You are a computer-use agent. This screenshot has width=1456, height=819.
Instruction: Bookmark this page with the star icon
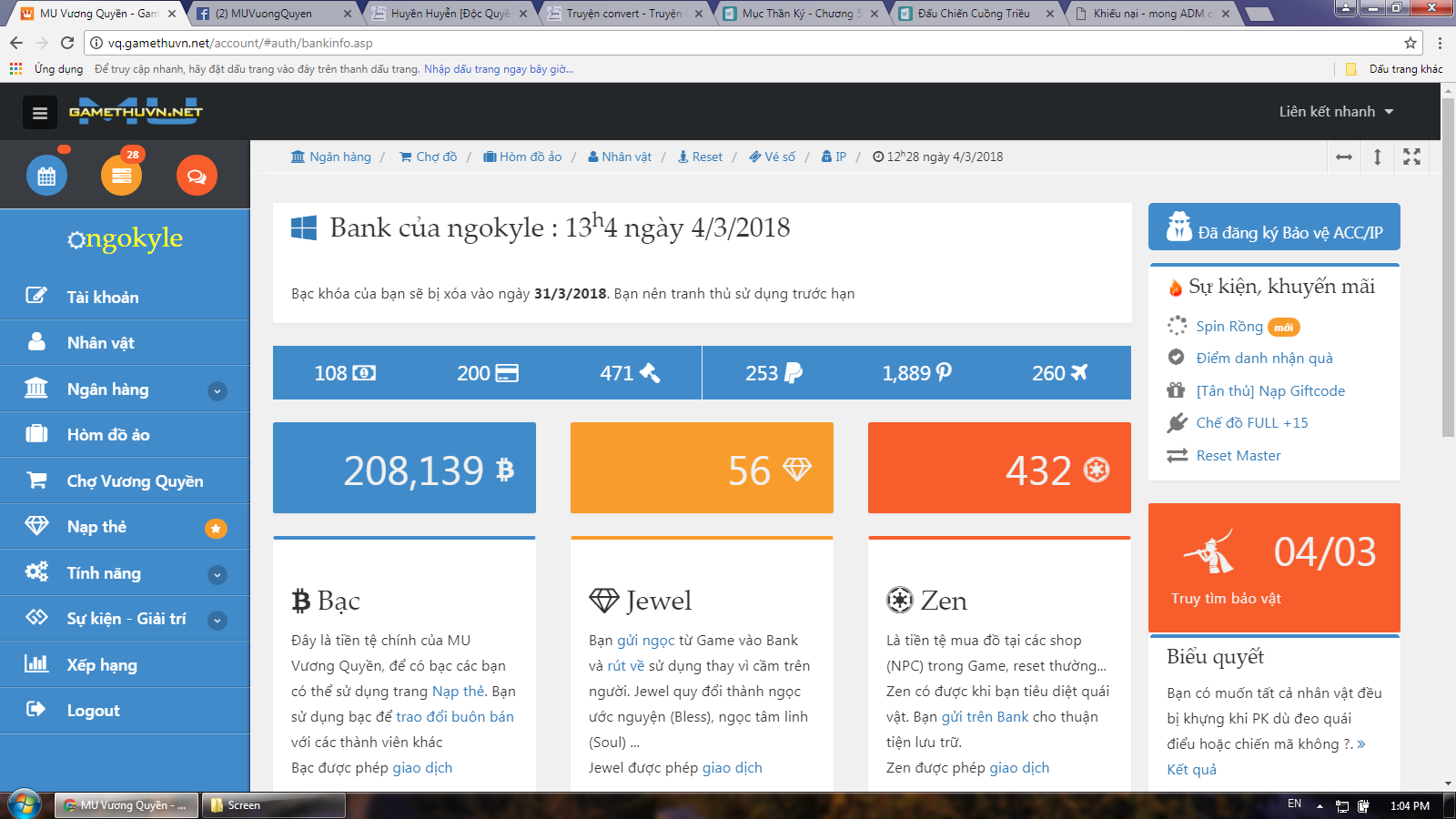(x=1410, y=43)
